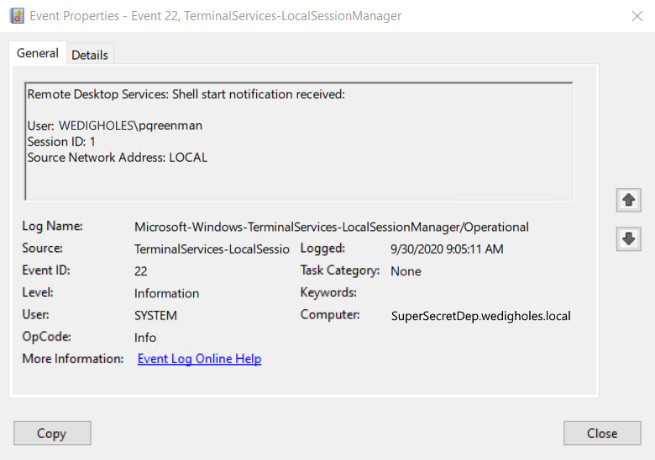Screen dimensions: 655x460
Task: Click the User value SYSTEM
Action: [x=155, y=315]
